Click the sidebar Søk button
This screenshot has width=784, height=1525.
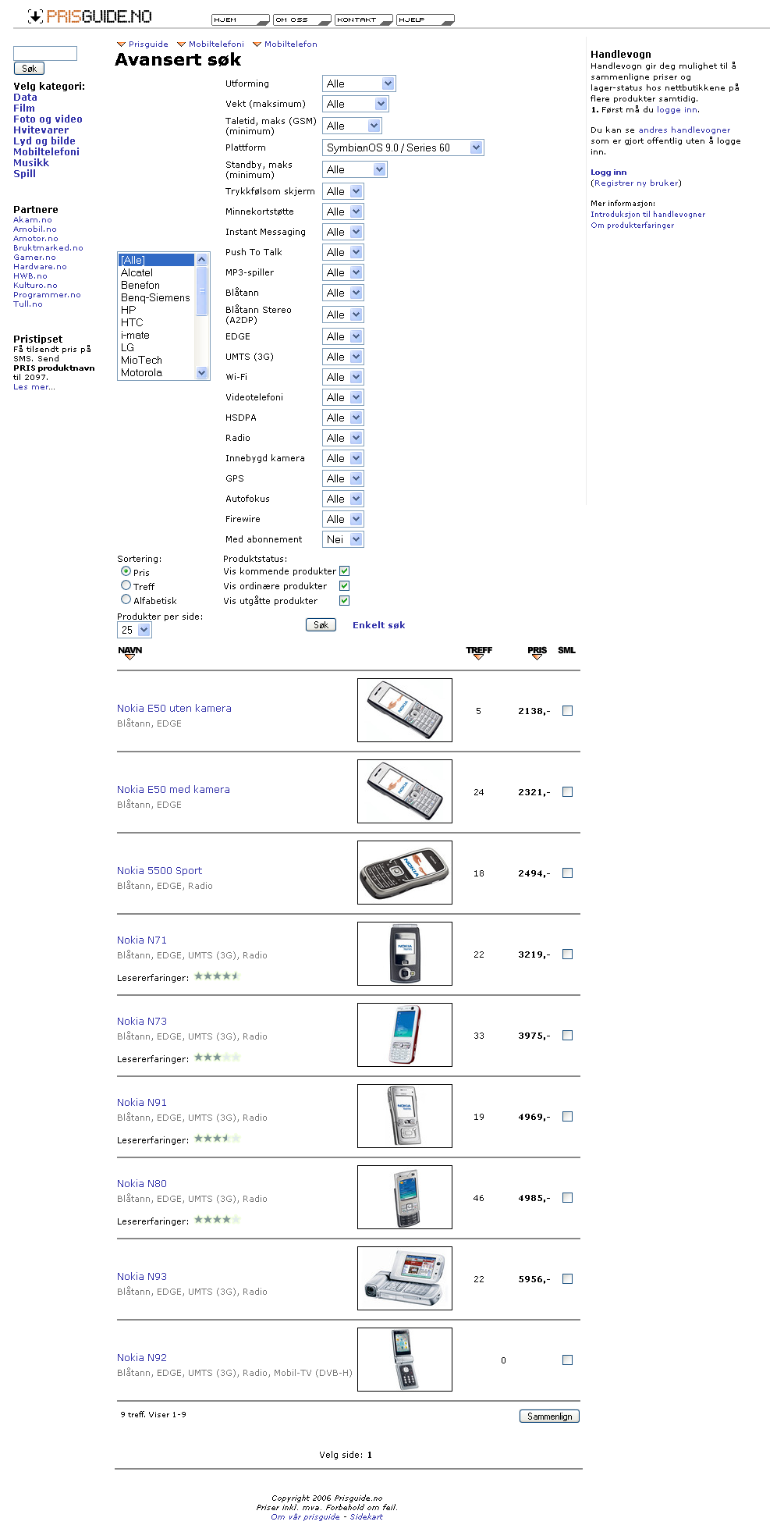29,69
